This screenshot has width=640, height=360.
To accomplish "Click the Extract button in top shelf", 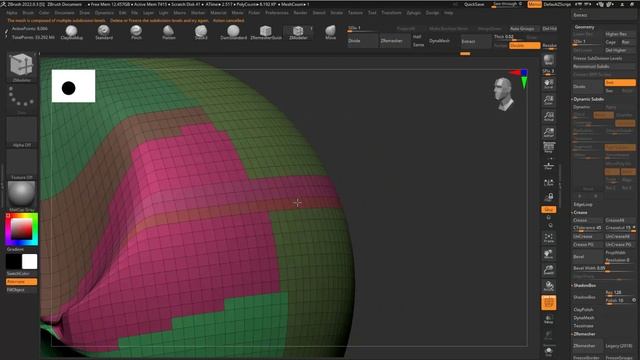I will [x=476, y=42].
